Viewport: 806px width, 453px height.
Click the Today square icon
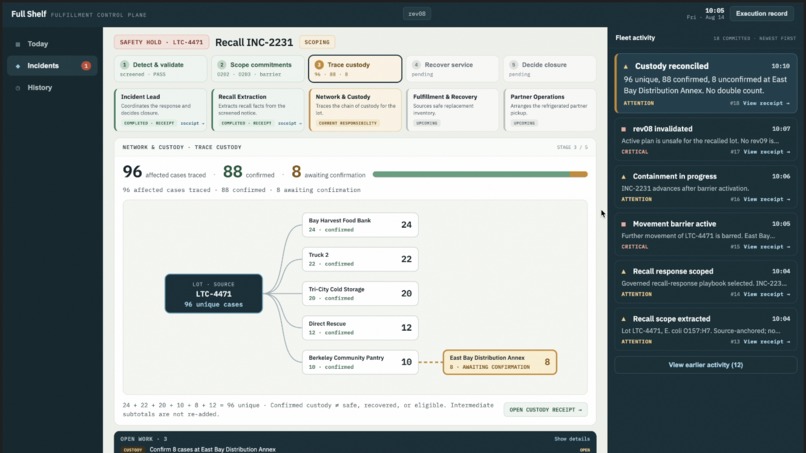pos(18,45)
